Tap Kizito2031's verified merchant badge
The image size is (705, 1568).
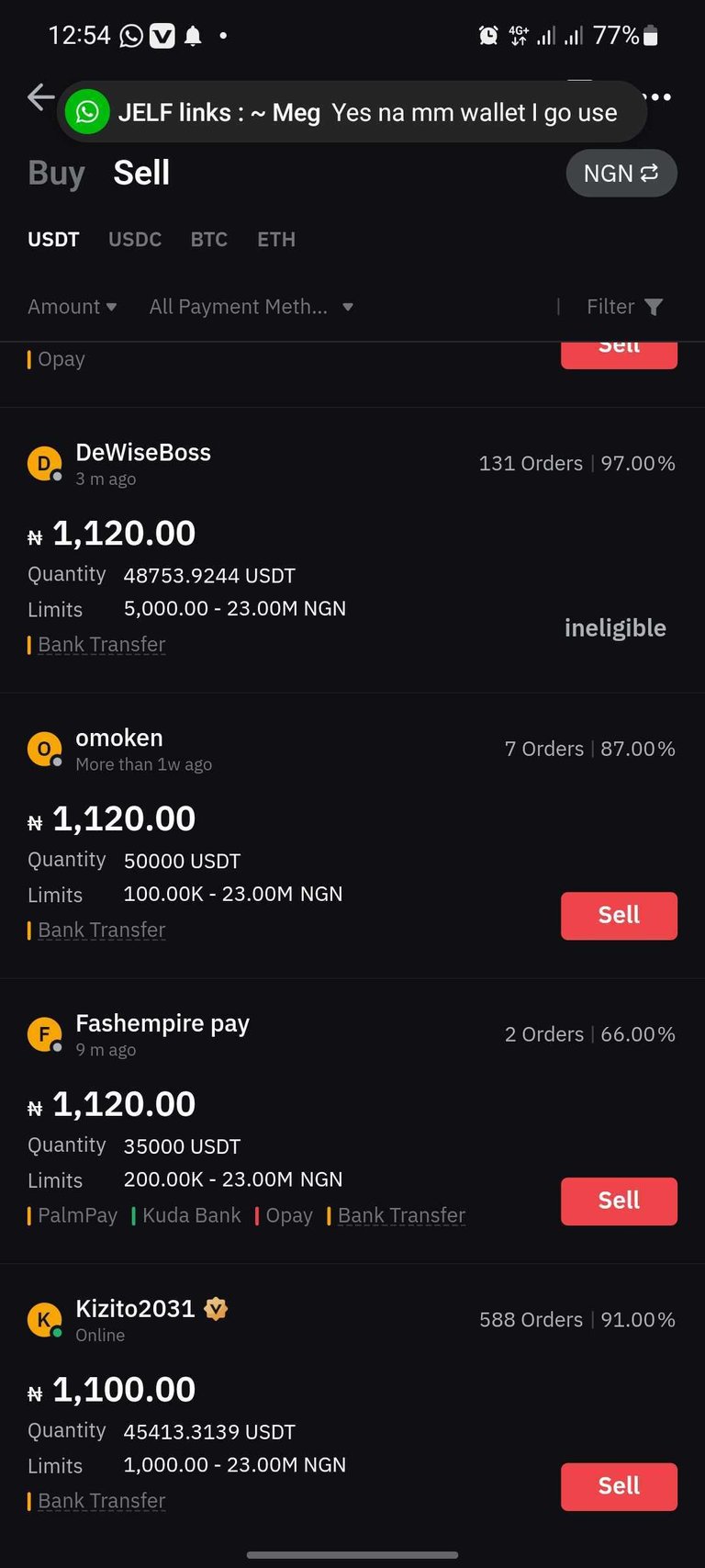click(x=216, y=1308)
